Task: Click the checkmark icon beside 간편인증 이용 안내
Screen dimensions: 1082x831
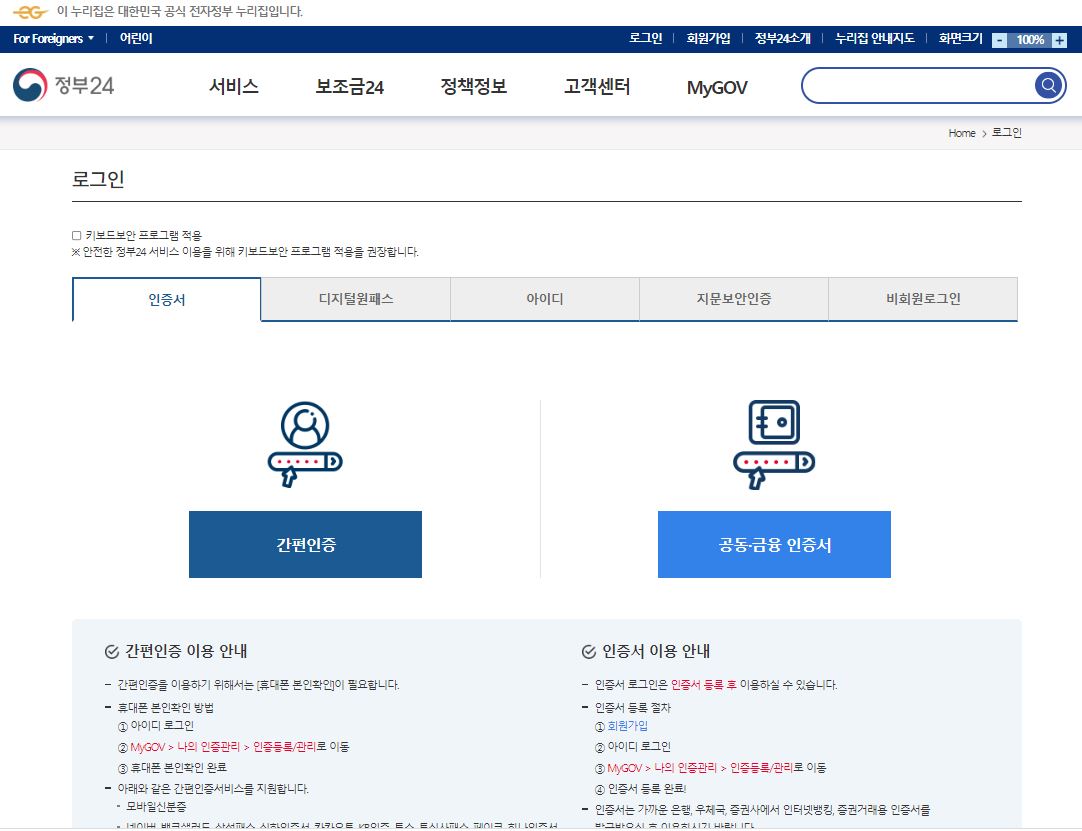Action: click(110, 650)
